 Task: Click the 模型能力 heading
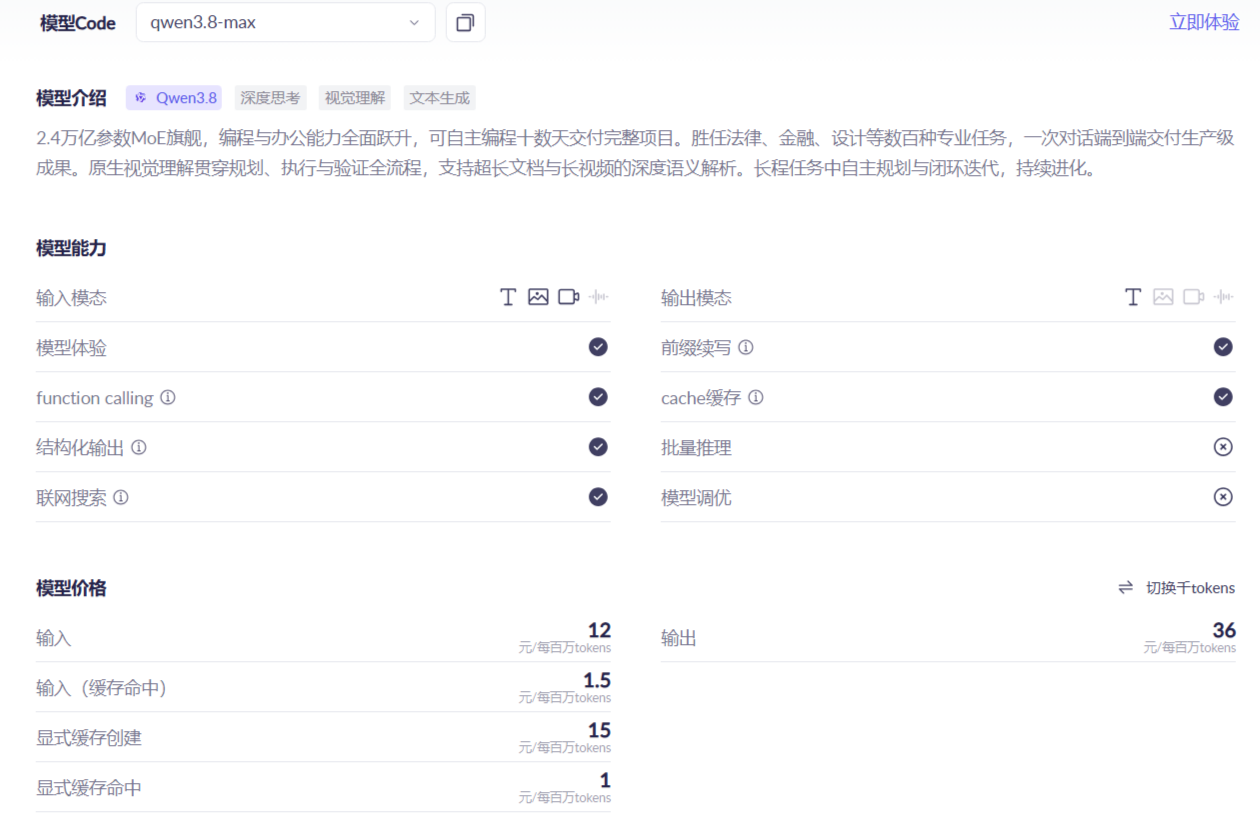click(x=71, y=248)
